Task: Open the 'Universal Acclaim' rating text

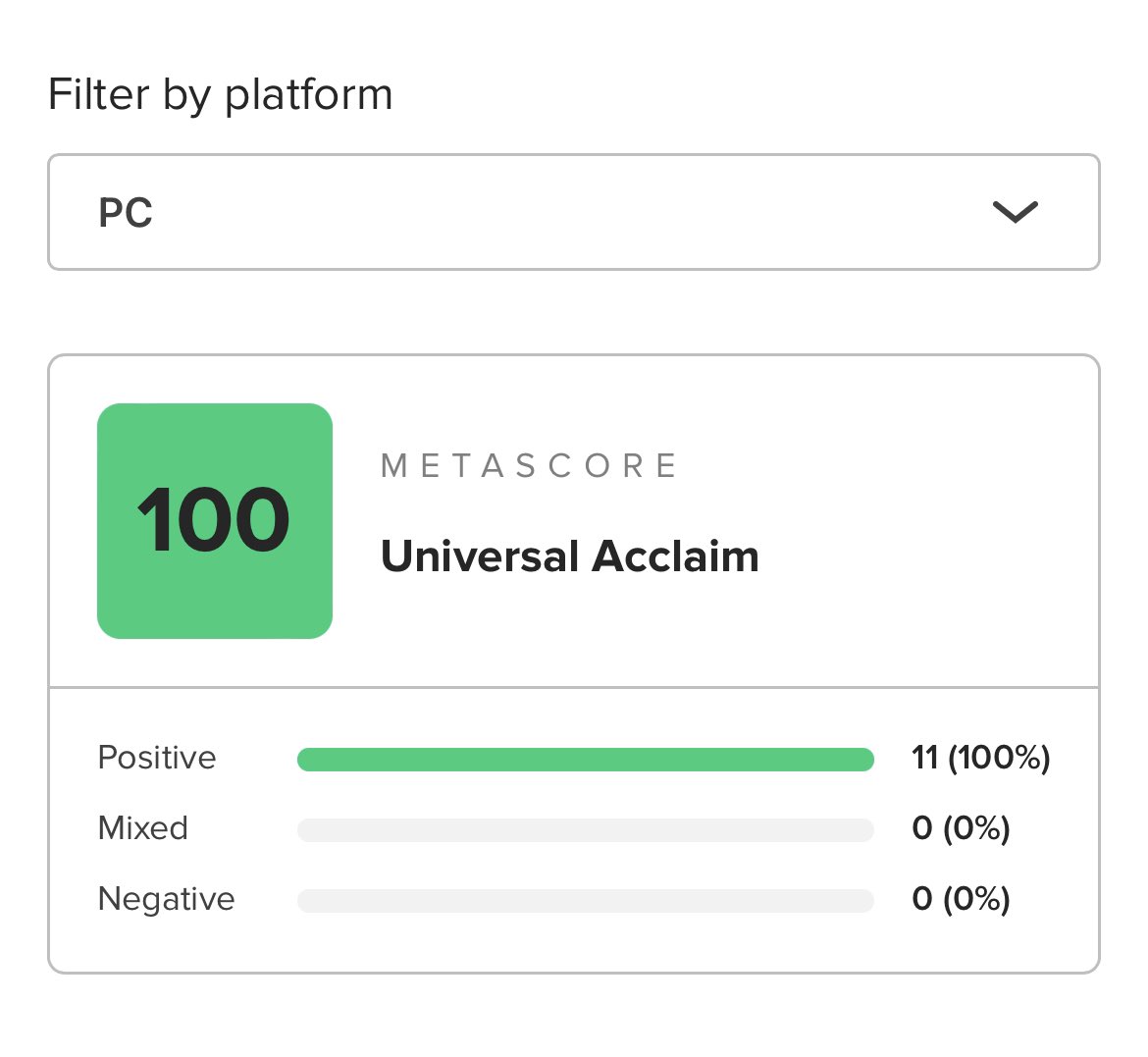Action: click(x=569, y=556)
